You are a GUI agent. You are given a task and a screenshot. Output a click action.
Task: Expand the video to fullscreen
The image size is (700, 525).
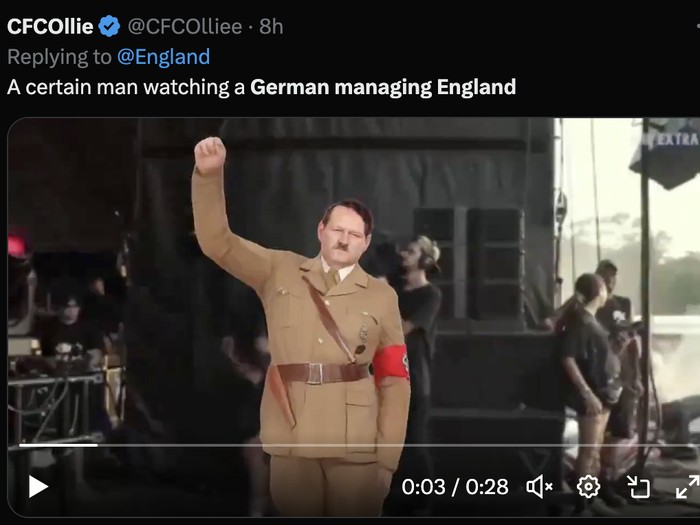688,487
